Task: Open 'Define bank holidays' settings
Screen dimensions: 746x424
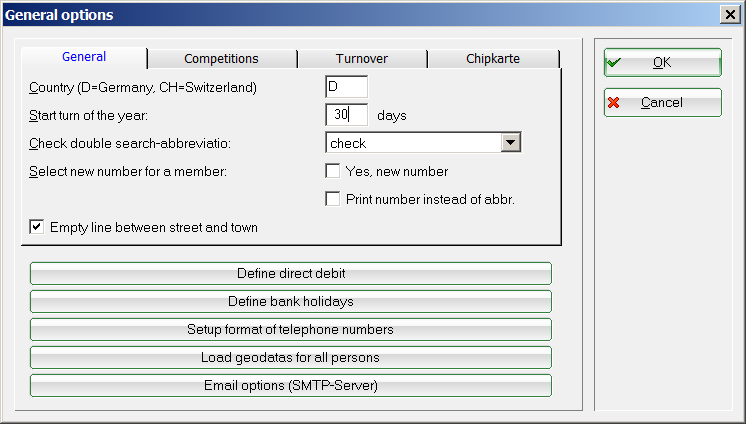Action: (x=291, y=301)
